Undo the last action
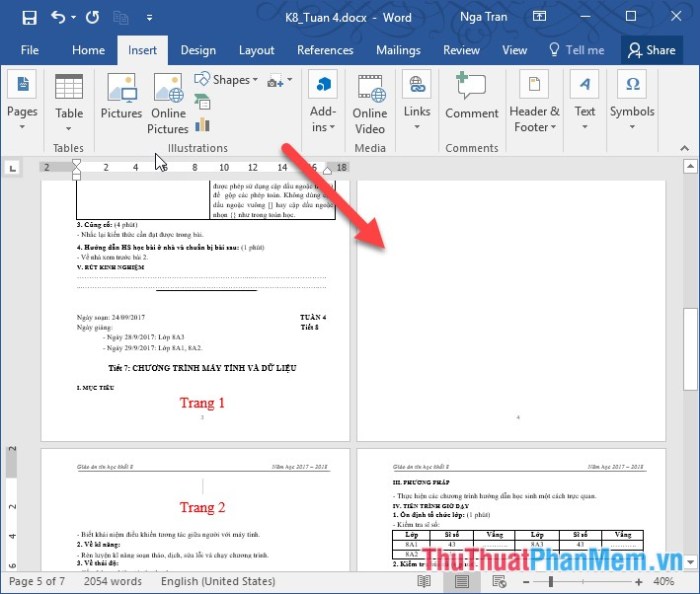 pos(58,17)
